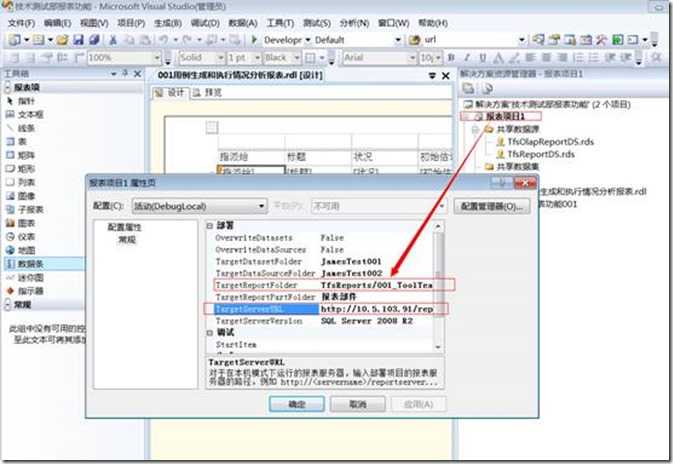Image resolution: width=673 pixels, height=464 pixels.
Task: Select the 指针 pointer tool in toolbox
Action: tap(26, 101)
